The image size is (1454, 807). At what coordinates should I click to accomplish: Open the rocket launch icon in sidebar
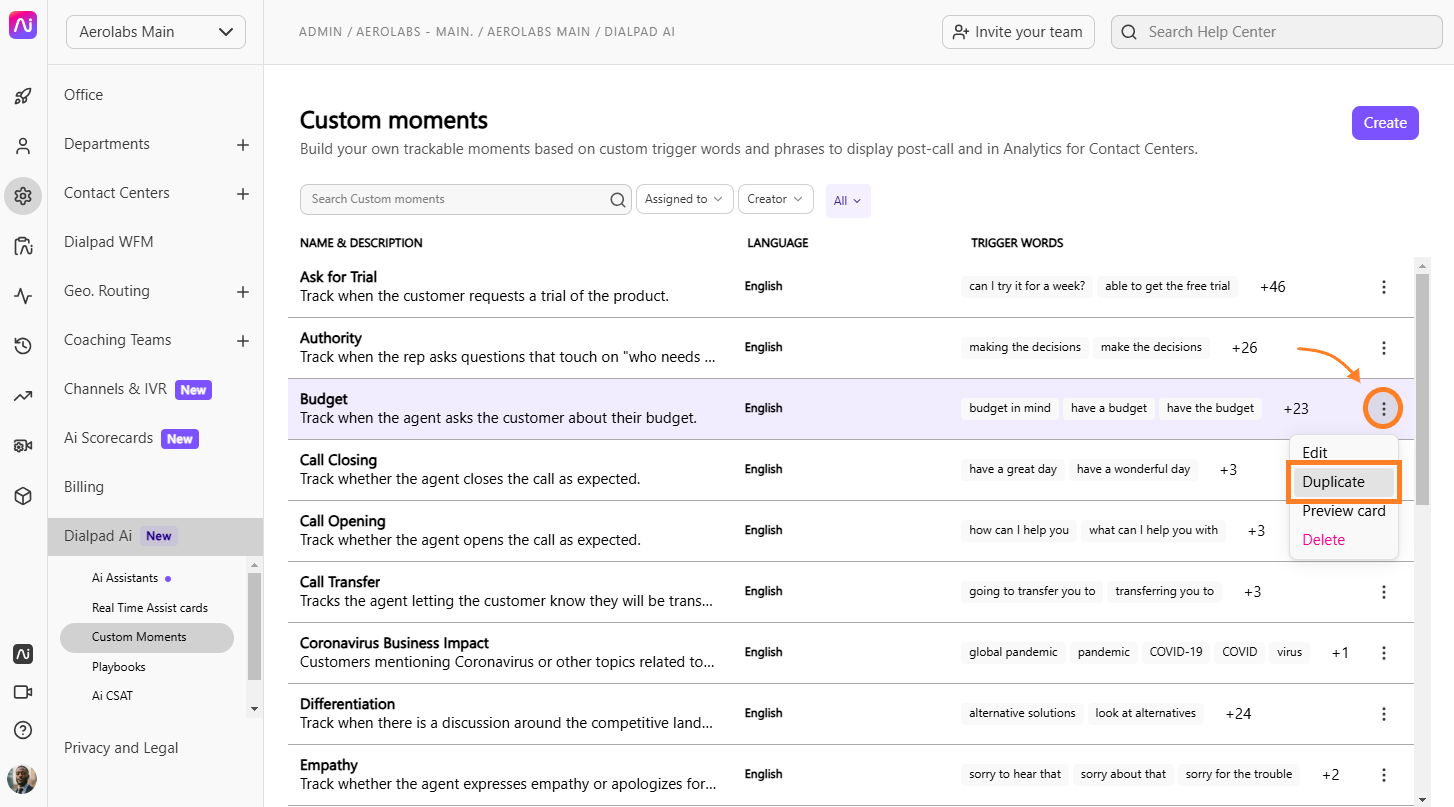(x=23, y=97)
